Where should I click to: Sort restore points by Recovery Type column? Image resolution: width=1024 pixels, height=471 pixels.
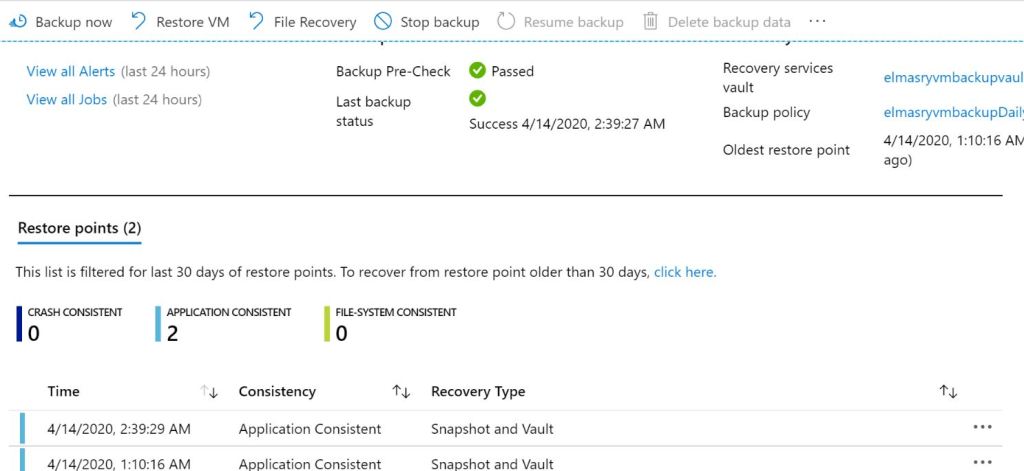coord(948,392)
